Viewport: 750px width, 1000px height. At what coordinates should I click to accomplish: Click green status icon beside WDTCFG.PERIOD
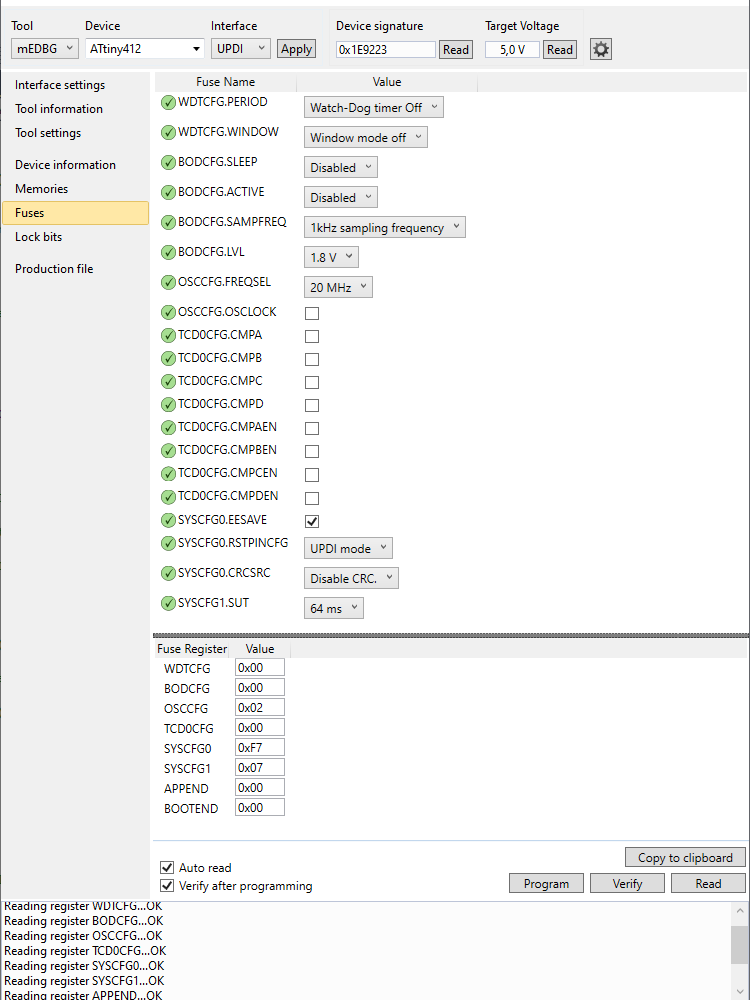[x=168, y=103]
